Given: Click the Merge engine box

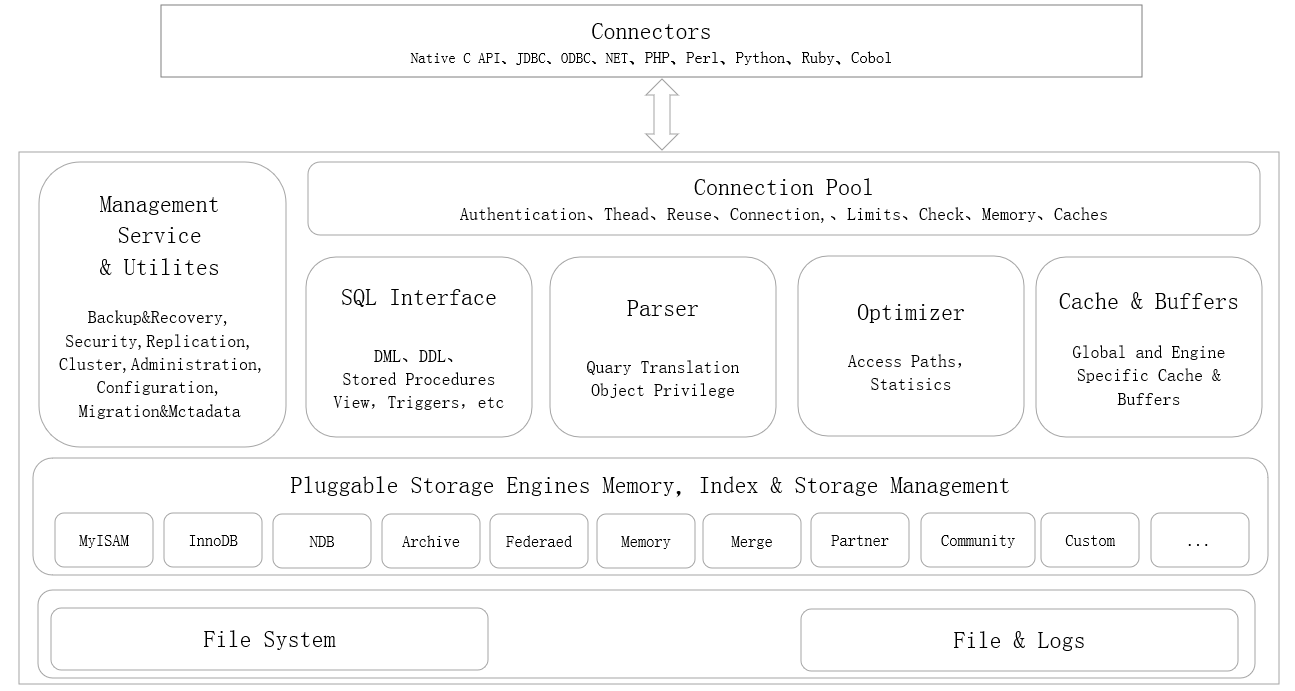Looking at the screenshot, I should pos(752,541).
